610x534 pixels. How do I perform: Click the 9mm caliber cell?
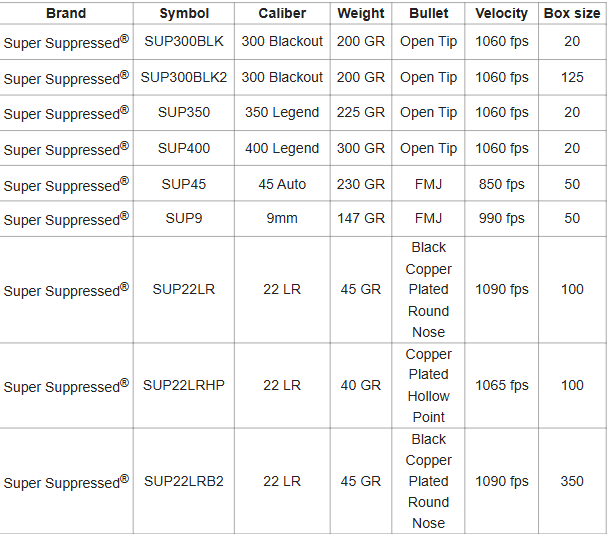(282, 219)
